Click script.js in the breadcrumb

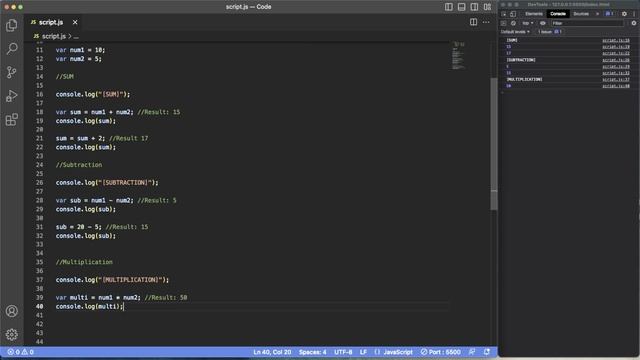(54, 36)
